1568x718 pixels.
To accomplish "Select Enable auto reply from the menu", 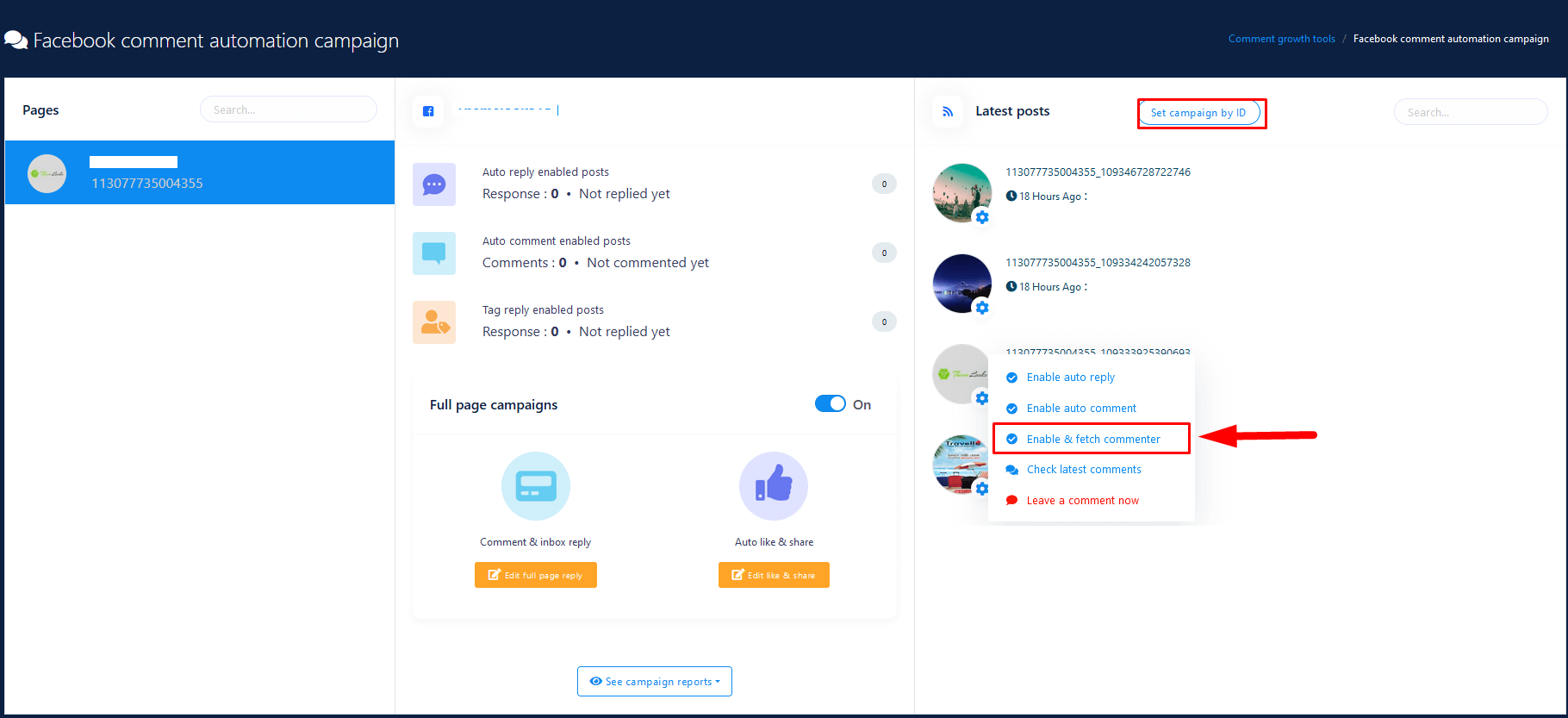I will 1070,378.
